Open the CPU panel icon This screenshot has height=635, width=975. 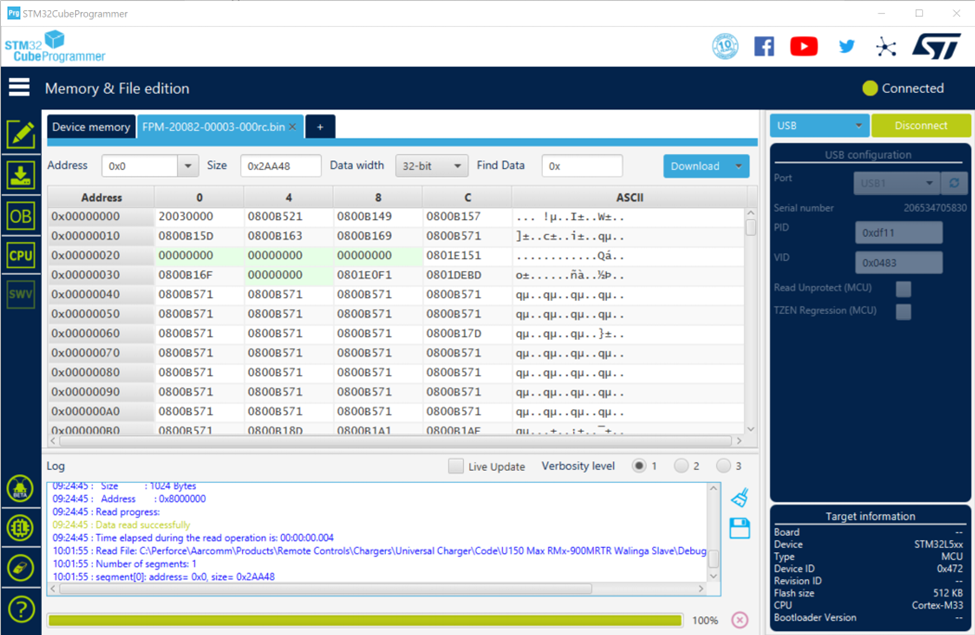(21, 255)
